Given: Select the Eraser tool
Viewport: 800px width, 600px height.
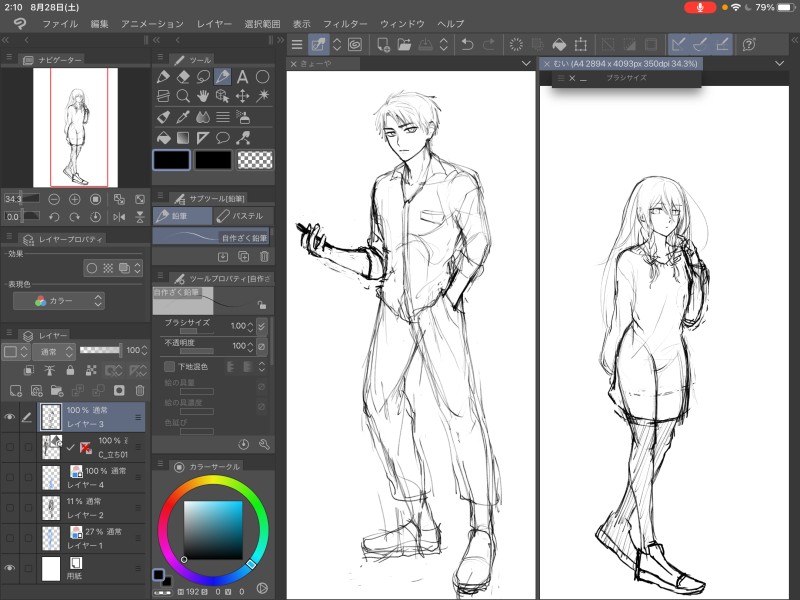Looking at the screenshot, I should 183,77.
